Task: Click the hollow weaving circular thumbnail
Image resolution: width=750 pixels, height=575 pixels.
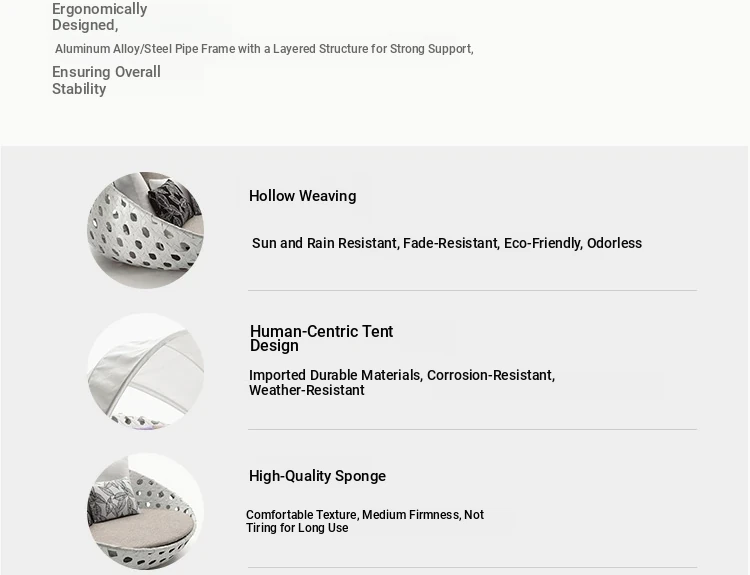Action: 145,230
